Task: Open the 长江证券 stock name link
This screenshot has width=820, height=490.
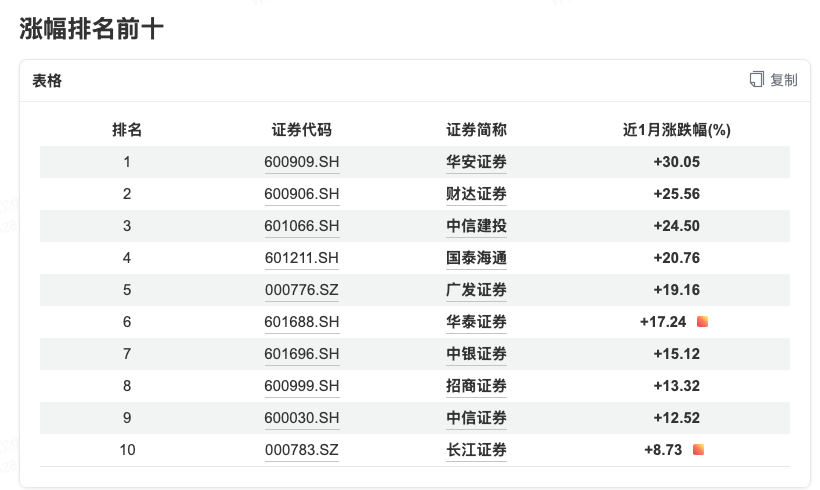Action: tap(476, 450)
